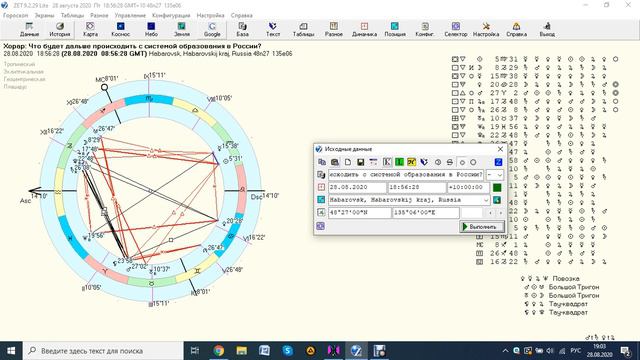Select the small circle option in dialog
Screen dimensions: 640x360
pos(462,162)
